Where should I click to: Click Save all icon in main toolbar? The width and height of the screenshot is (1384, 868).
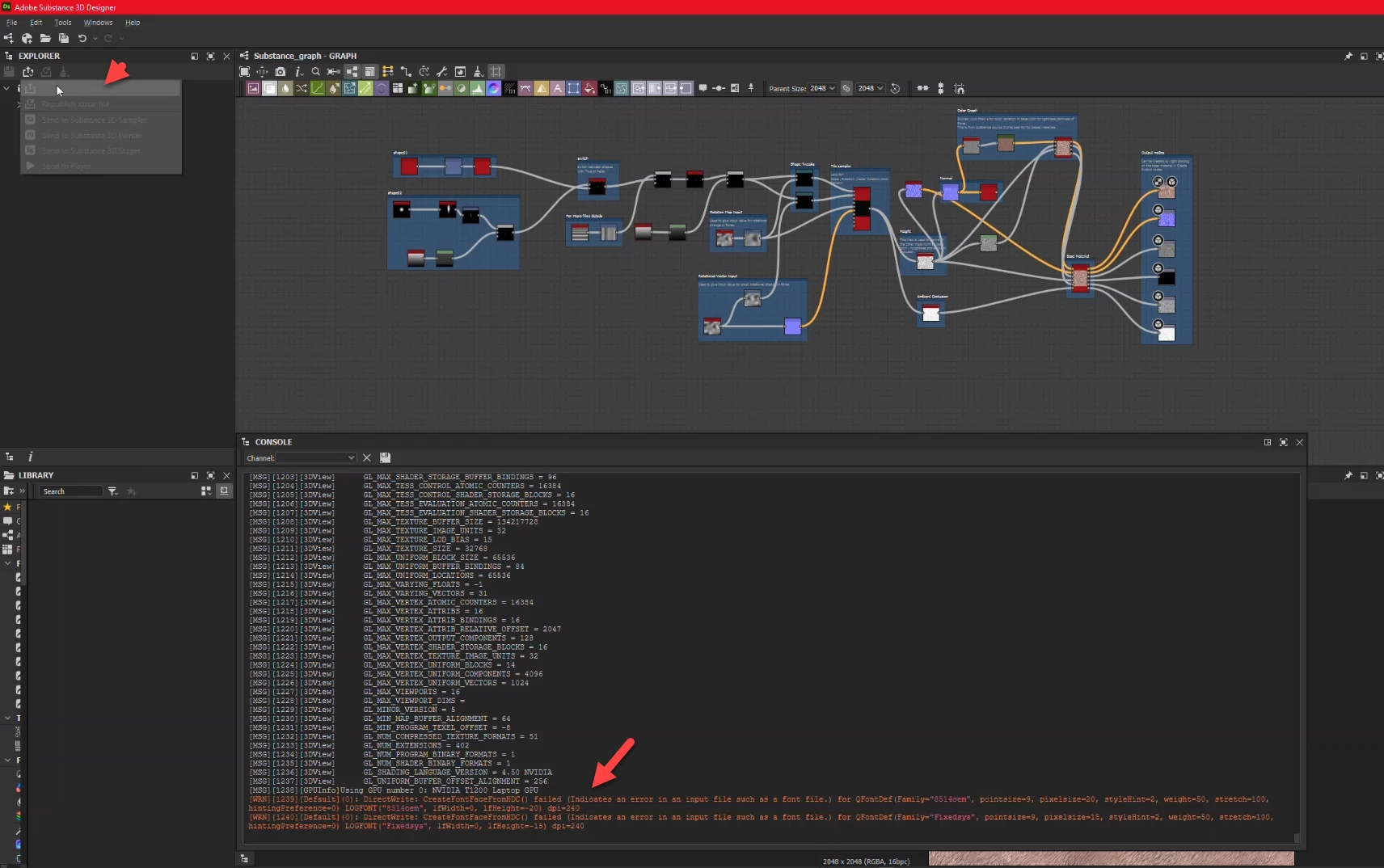(64, 38)
